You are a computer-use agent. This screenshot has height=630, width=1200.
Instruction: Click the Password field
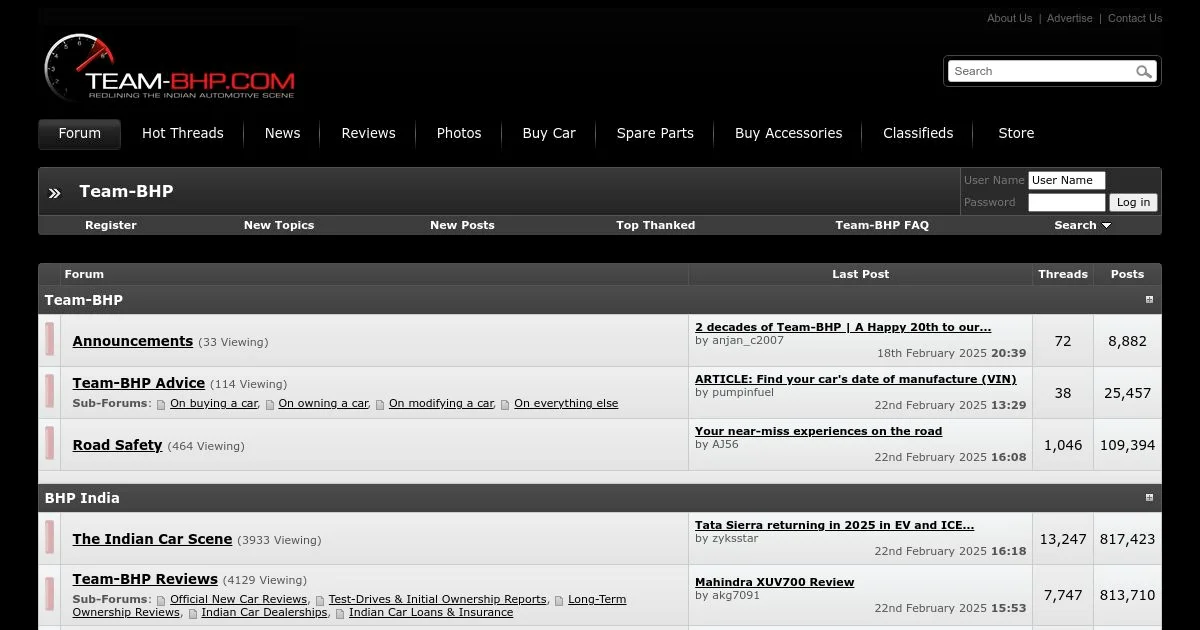[x=1066, y=203]
